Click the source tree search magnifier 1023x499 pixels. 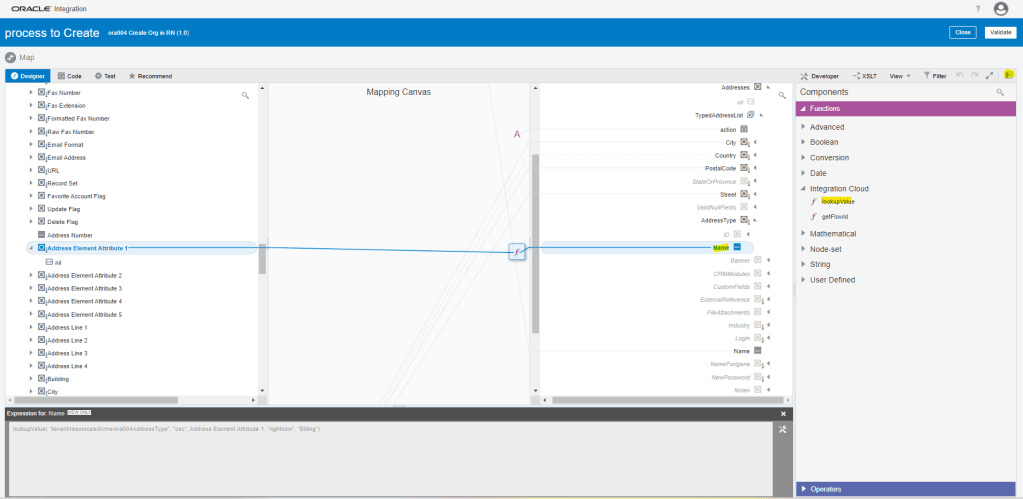(x=245, y=95)
